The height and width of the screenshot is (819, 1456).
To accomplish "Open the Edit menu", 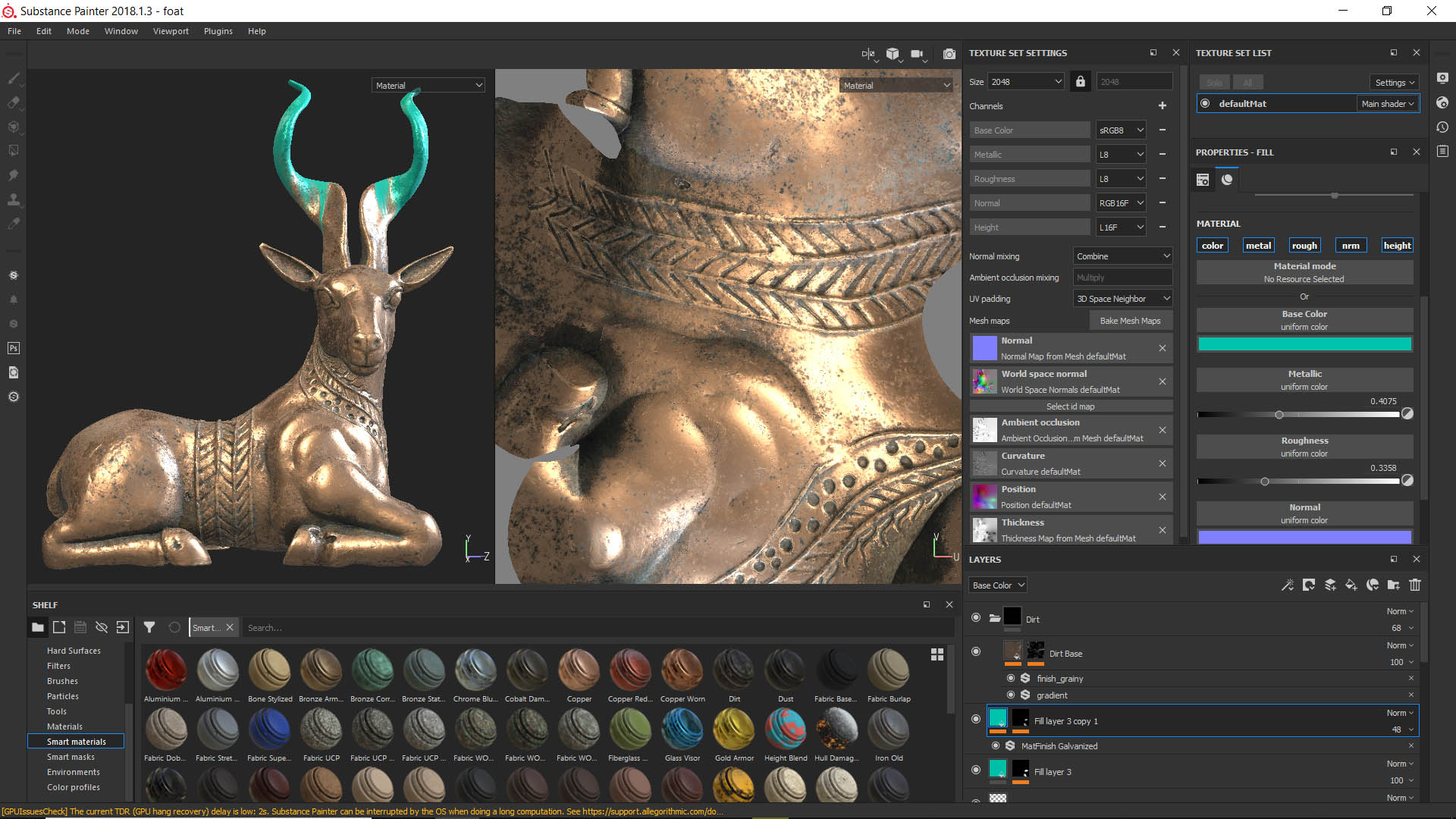I will (x=44, y=31).
